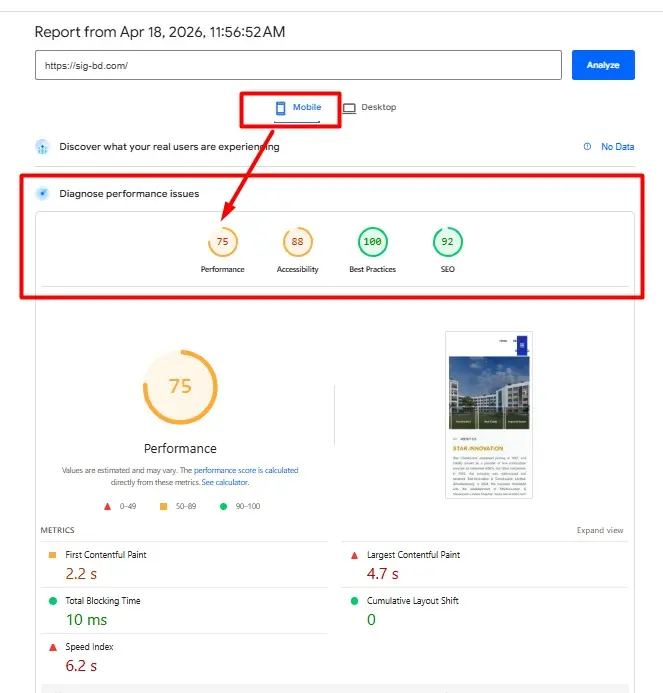Screen dimensions: 663x693
Task: Click the large Performance heading
Action: (x=180, y=449)
